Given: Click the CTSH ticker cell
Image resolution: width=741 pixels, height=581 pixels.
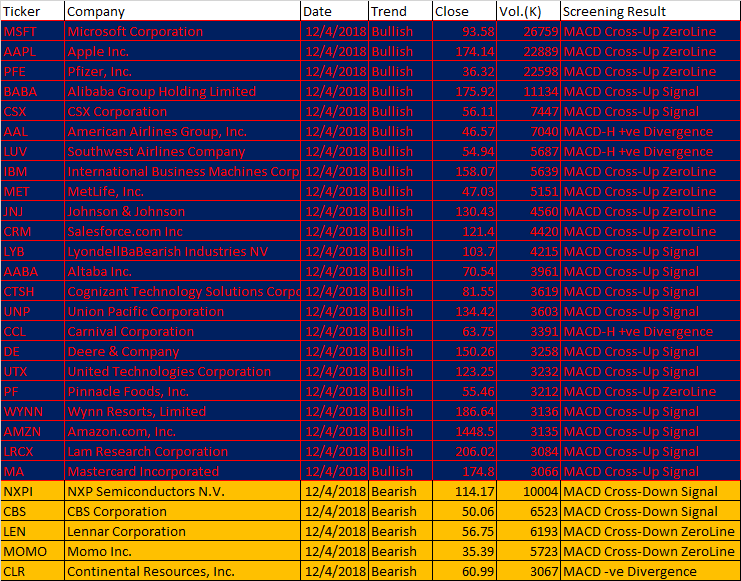Looking at the screenshot, I should pyautogui.click(x=33, y=291).
